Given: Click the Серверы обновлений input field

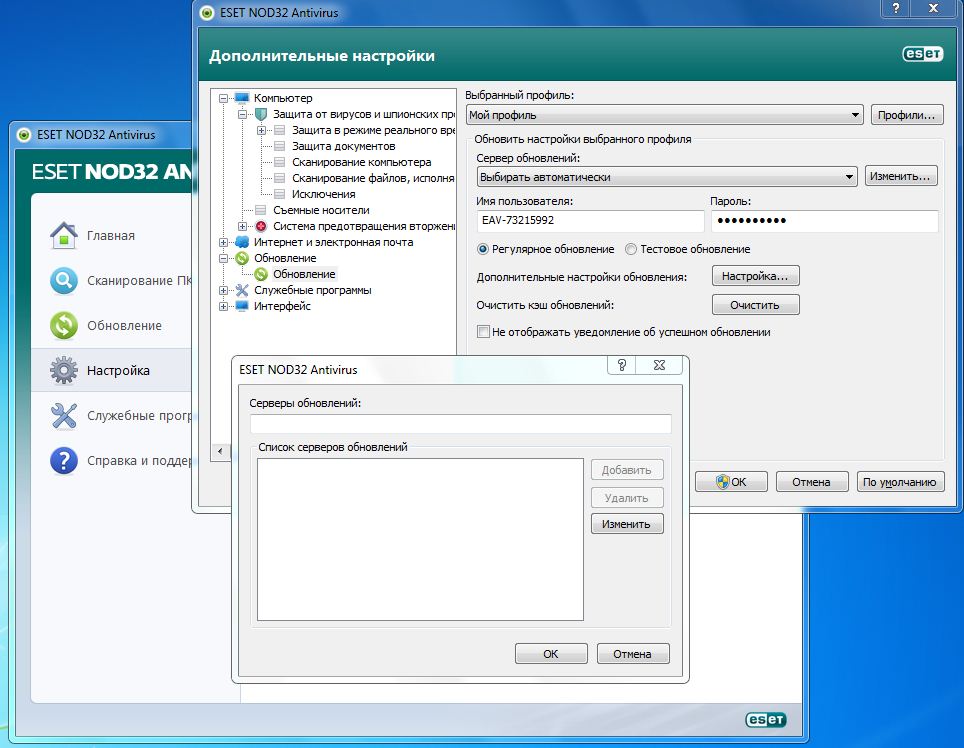Looking at the screenshot, I should click(x=460, y=423).
